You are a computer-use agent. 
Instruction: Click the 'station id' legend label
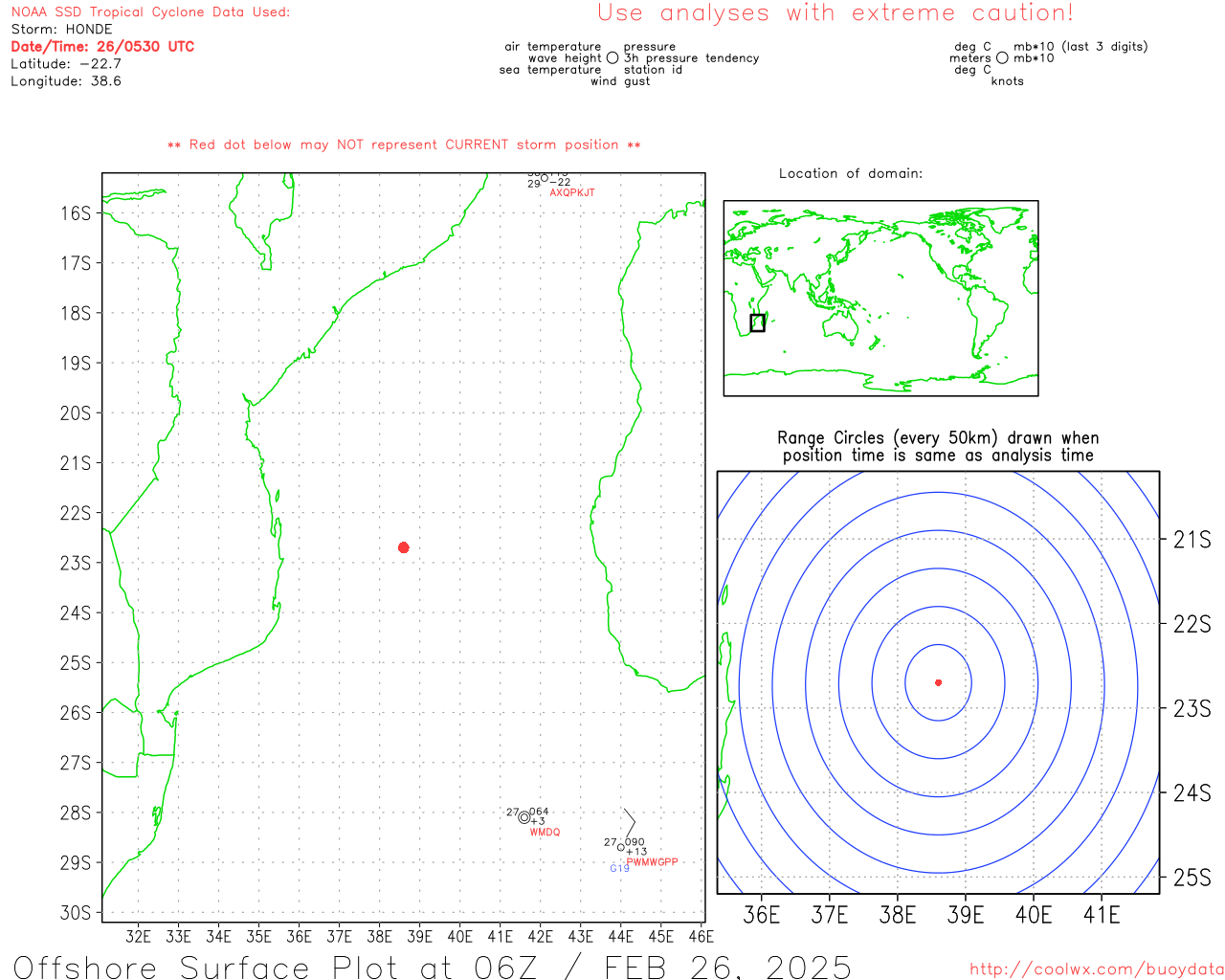(x=653, y=70)
